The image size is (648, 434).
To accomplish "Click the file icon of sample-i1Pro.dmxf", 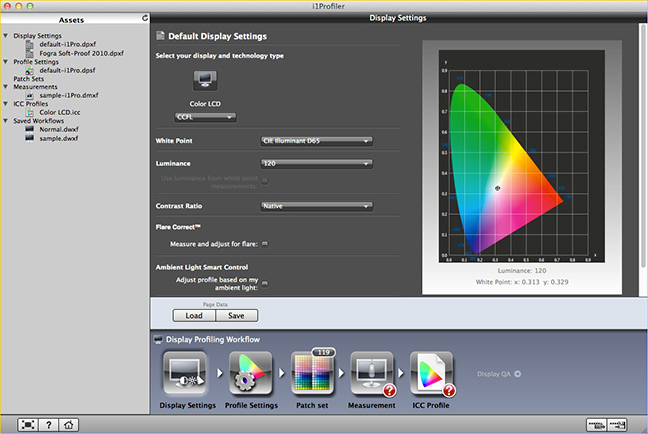I will (x=30, y=95).
